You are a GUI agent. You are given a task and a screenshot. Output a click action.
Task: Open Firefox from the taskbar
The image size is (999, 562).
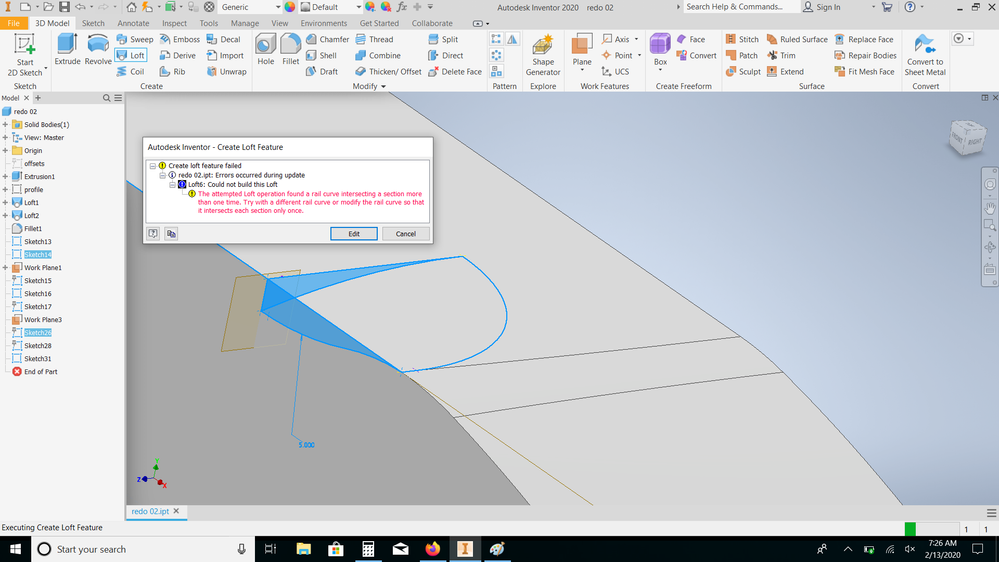[x=433, y=549]
